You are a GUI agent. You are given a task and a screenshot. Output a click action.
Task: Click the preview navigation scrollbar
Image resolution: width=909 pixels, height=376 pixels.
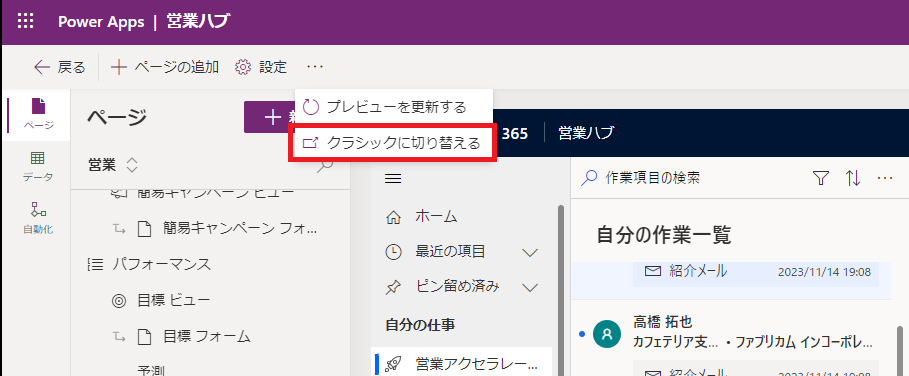[561, 290]
